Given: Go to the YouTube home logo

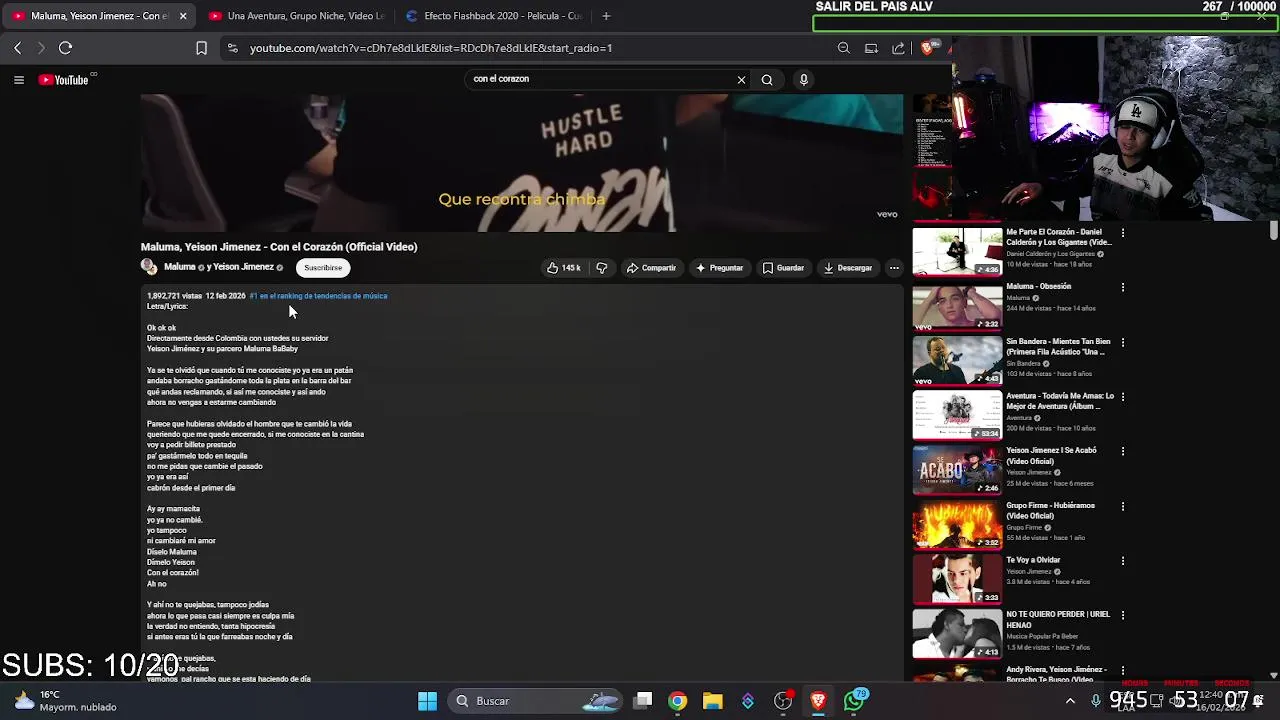Looking at the screenshot, I should click(x=64, y=80).
